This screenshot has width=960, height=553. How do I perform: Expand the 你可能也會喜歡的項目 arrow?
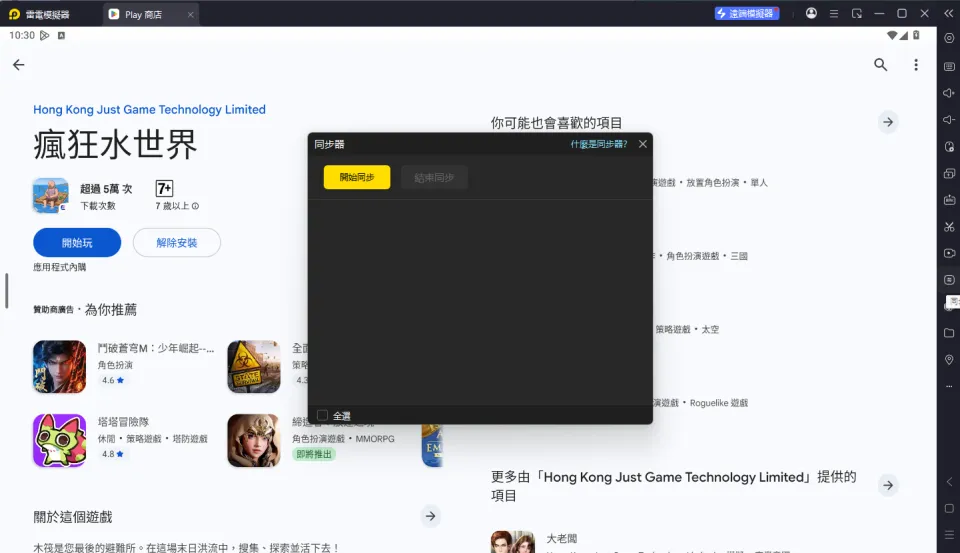click(888, 122)
